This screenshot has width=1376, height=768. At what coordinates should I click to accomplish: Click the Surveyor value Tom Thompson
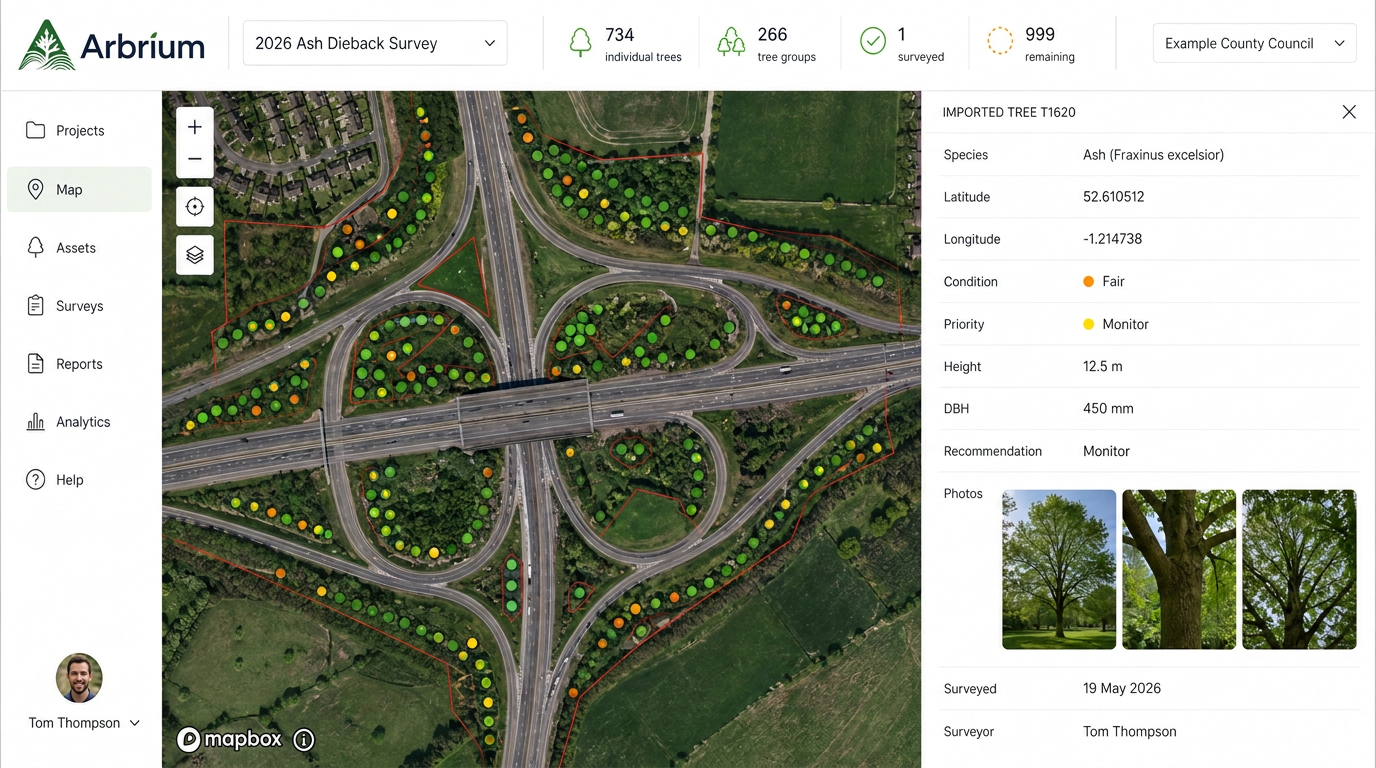[x=1130, y=732]
